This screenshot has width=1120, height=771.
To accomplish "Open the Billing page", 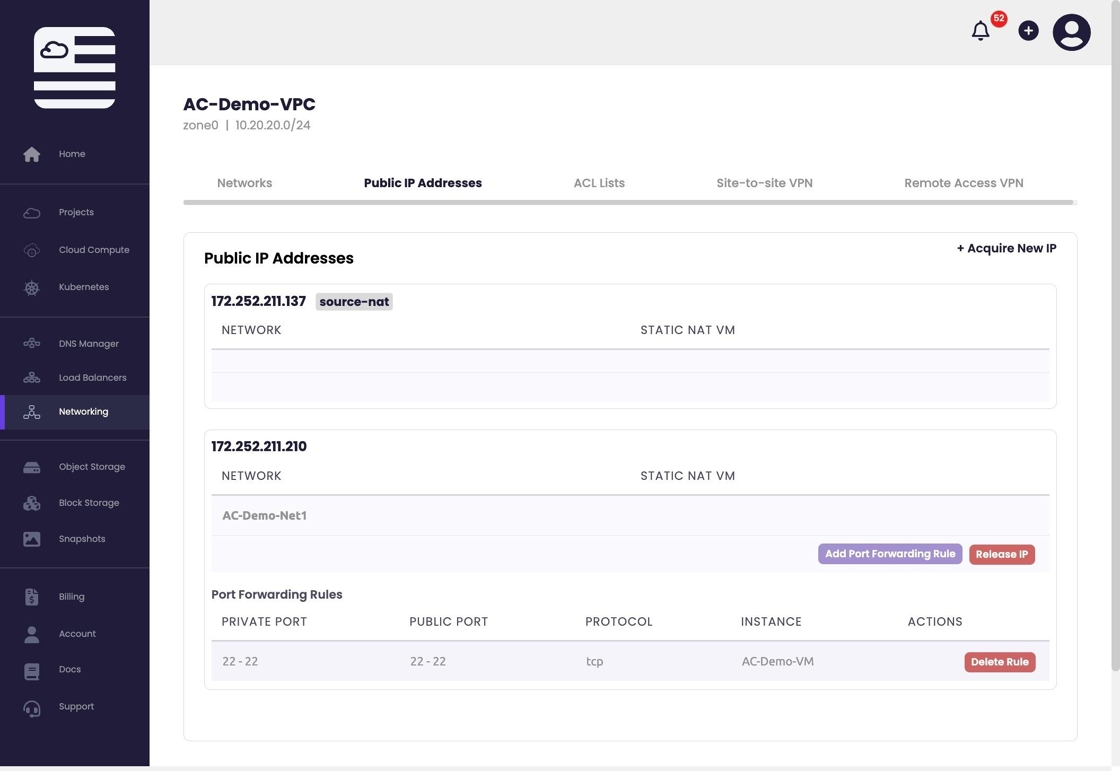I will click(x=71, y=597).
